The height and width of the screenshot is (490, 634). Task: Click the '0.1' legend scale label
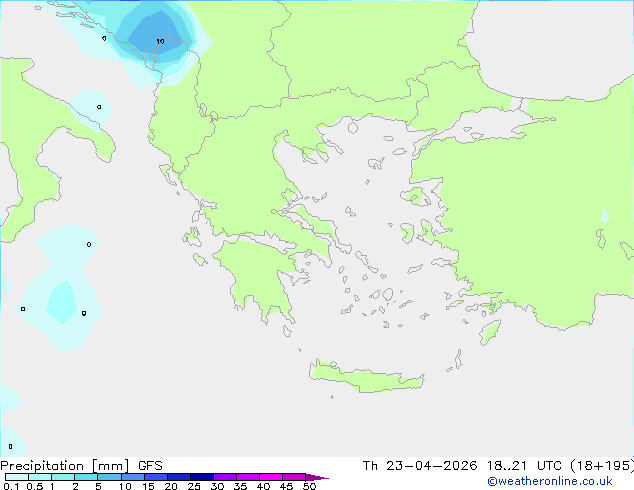click(11, 486)
